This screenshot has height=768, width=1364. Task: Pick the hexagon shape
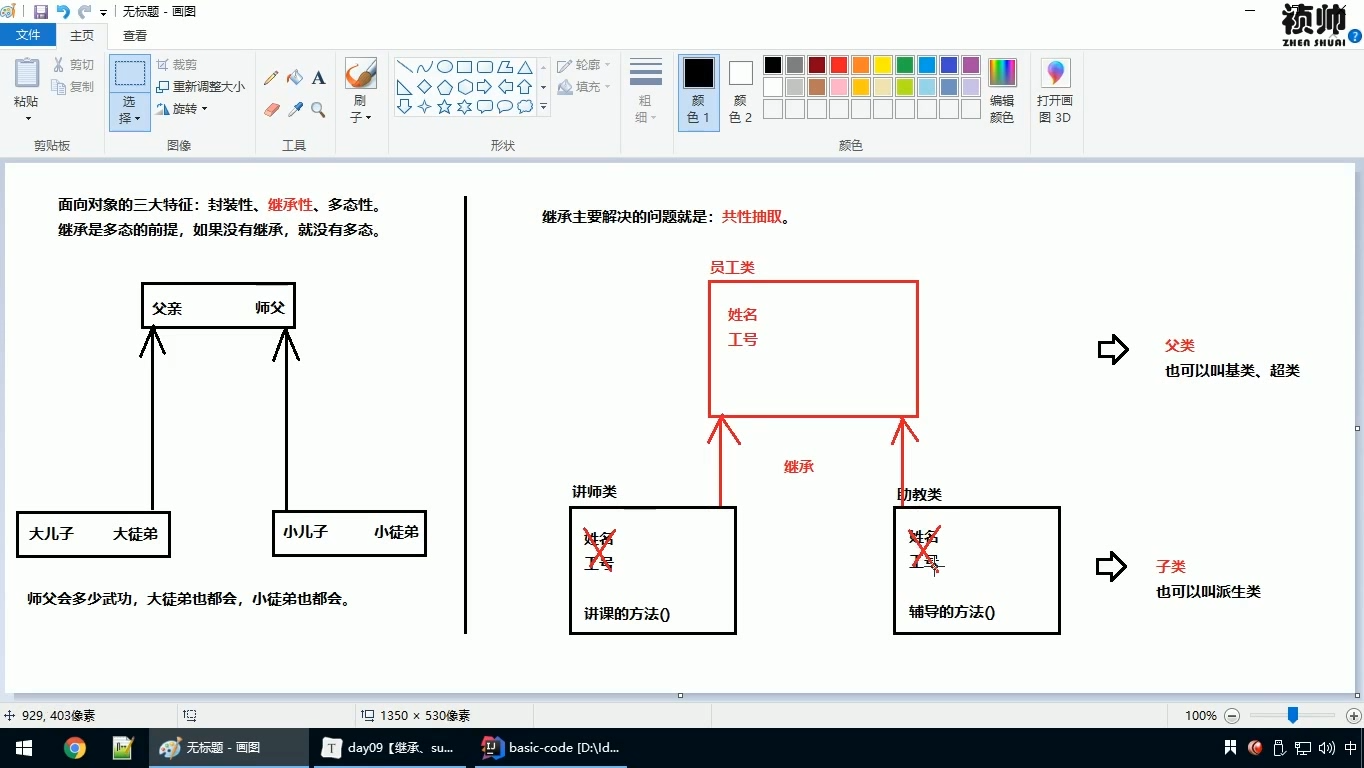click(x=465, y=87)
